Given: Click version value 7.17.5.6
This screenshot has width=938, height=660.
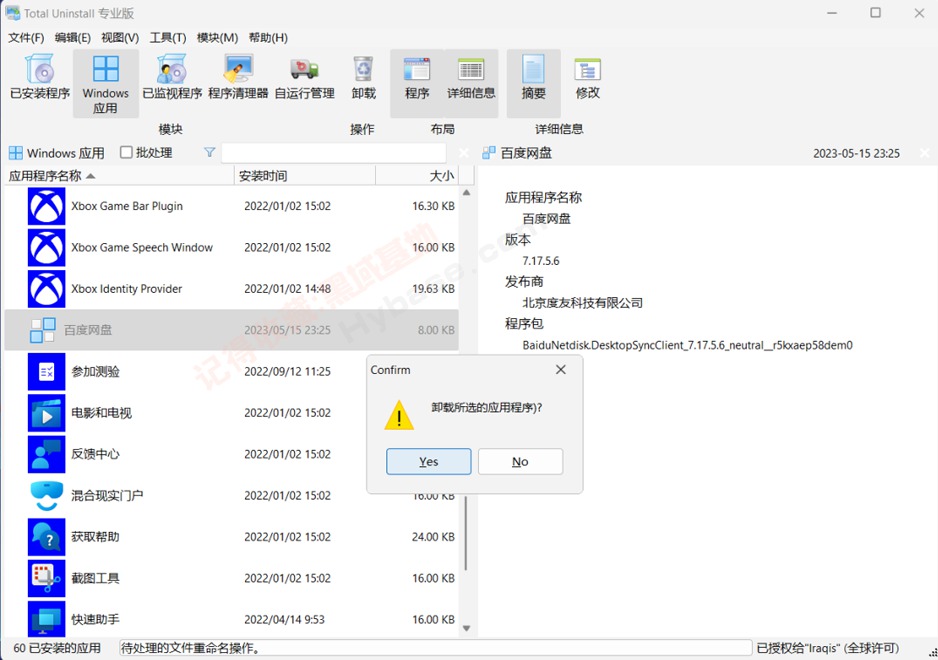Looking at the screenshot, I should pyautogui.click(x=541, y=261).
